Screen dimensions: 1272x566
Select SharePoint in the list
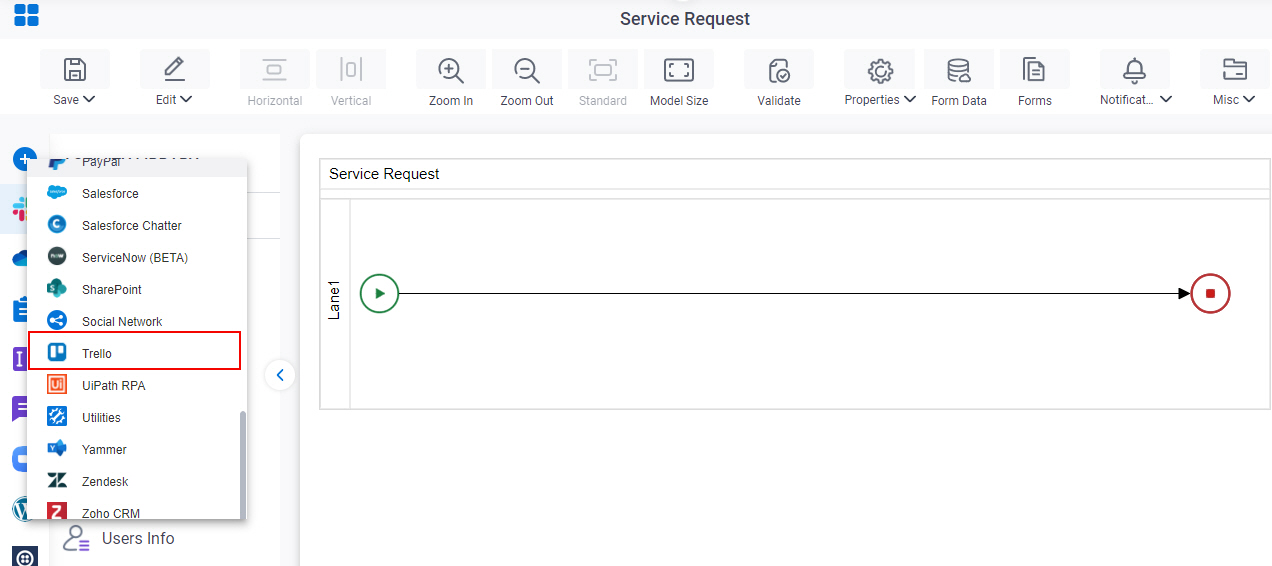point(136,289)
